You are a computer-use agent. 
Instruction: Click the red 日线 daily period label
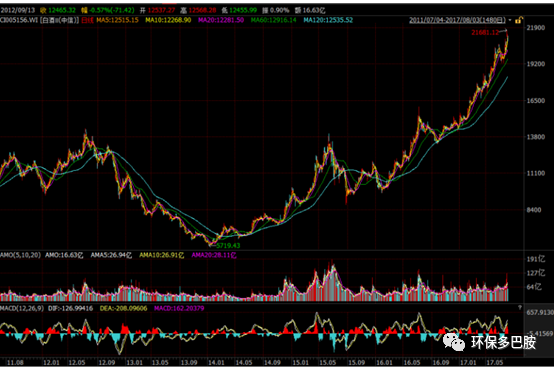coord(87,20)
